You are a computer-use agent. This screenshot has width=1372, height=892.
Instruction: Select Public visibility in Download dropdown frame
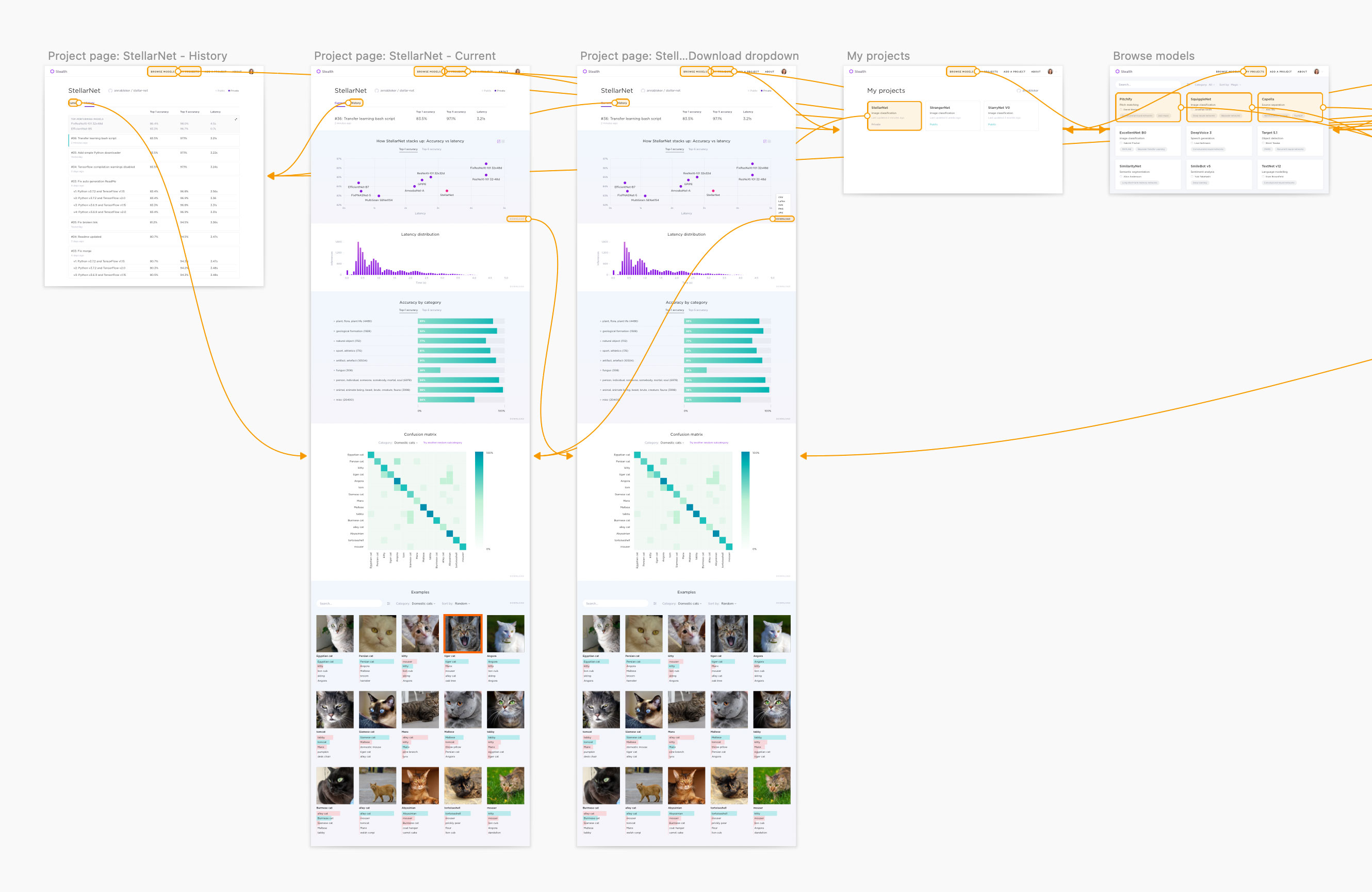(x=753, y=90)
